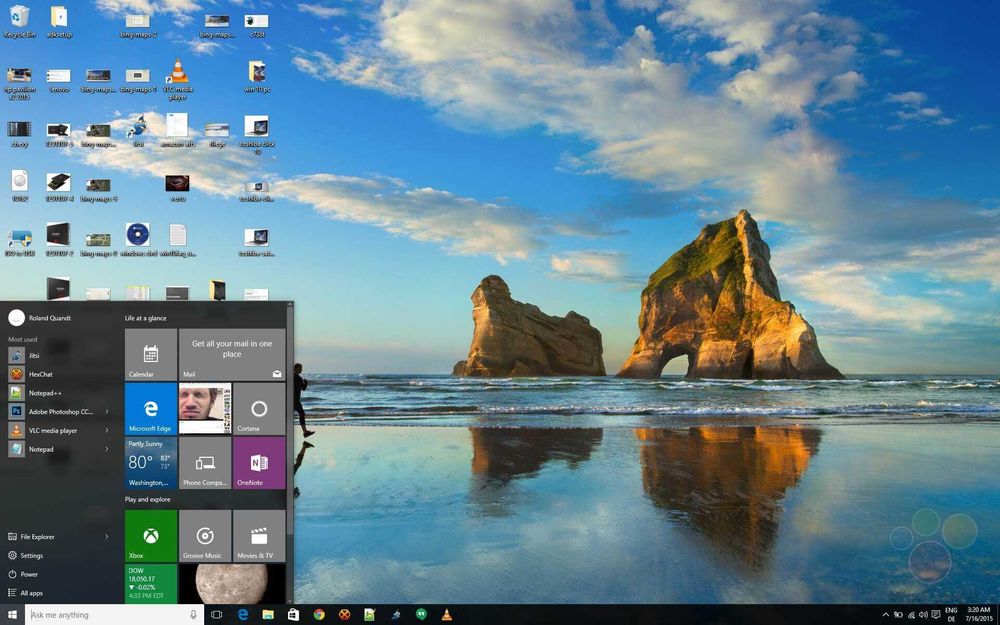Open the battery status tray icon
Screen dimensions: 1000x625
coord(898,615)
